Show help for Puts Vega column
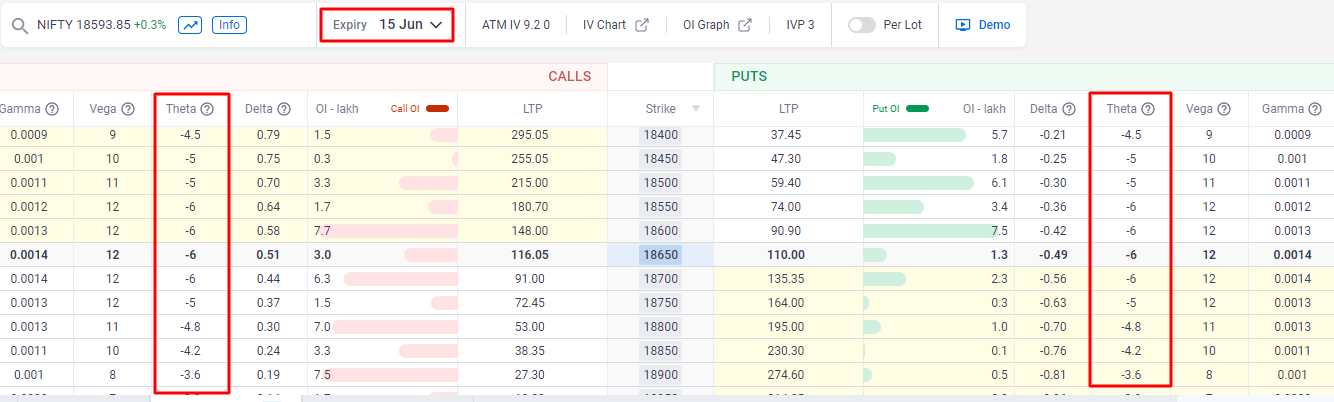Screen dimensions: 1334x402 (1224, 109)
